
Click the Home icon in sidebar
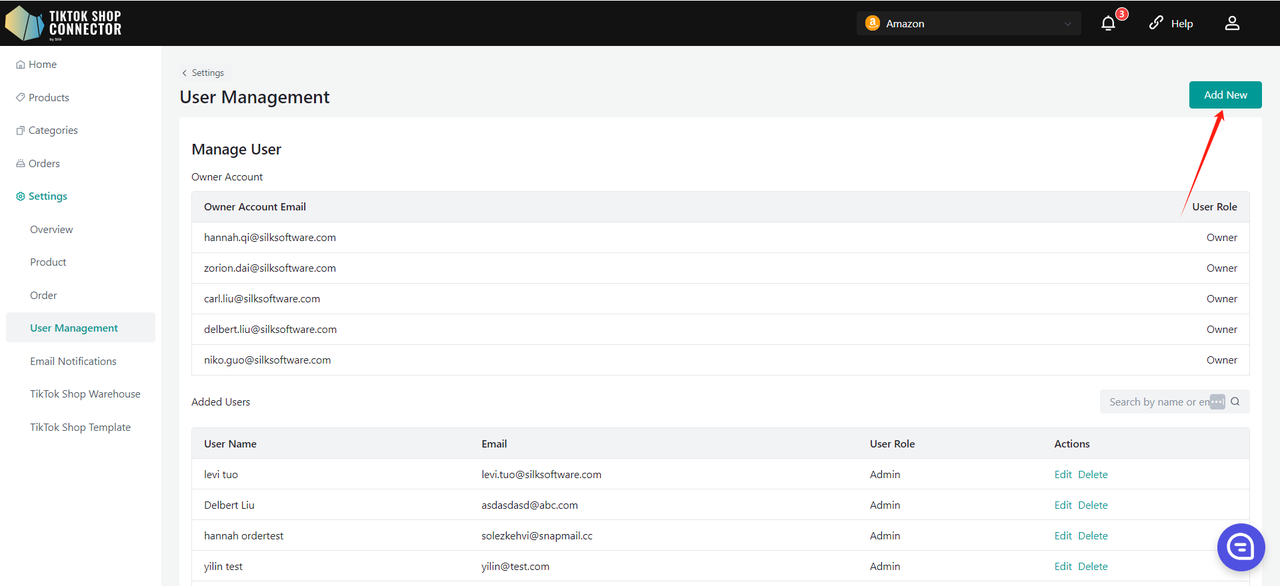(21, 65)
